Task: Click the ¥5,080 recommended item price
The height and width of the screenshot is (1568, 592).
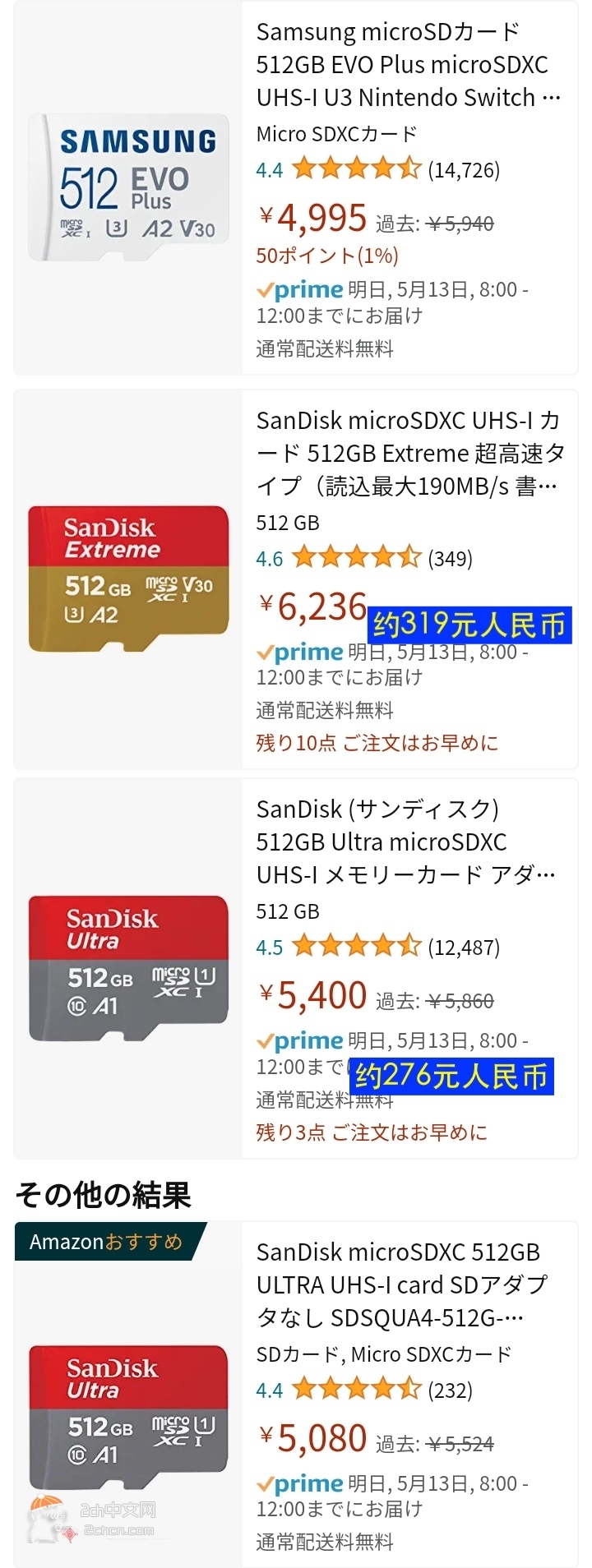Action: pos(313,1439)
